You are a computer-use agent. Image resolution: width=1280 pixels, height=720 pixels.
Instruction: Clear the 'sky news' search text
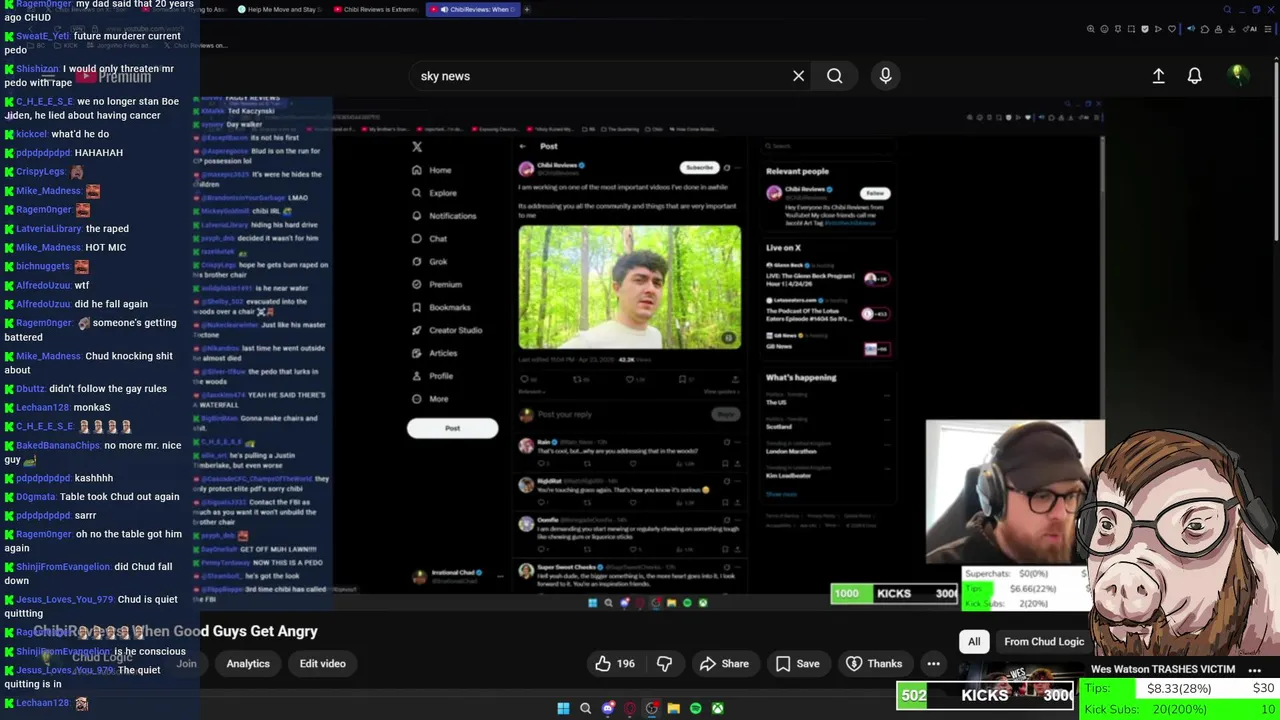pos(798,76)
